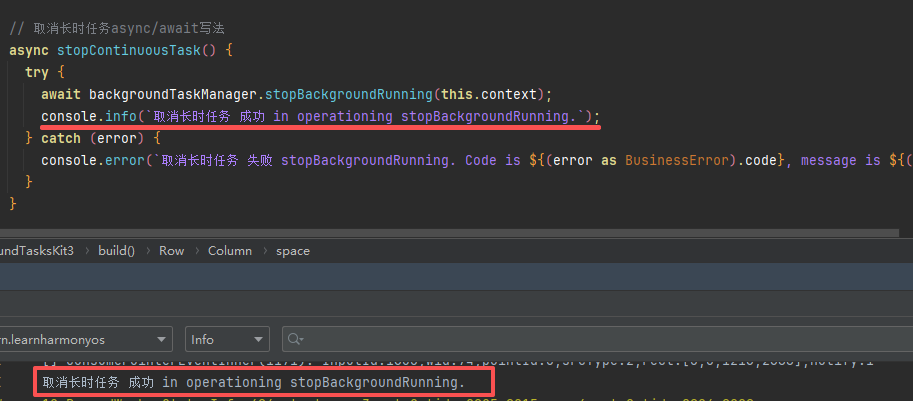The image size is (913, 401).
Task: Click this.context argument in the await line
Action: (x=489, y=94)
